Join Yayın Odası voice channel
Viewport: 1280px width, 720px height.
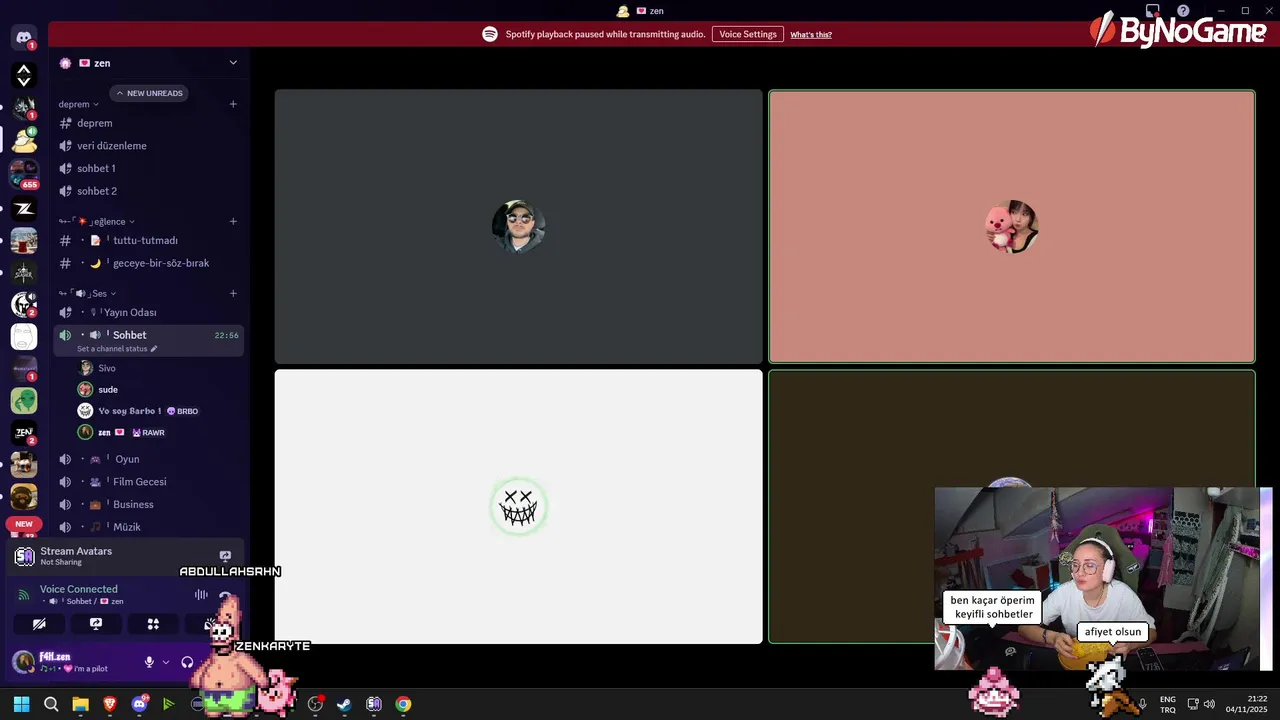coord(148,313)
